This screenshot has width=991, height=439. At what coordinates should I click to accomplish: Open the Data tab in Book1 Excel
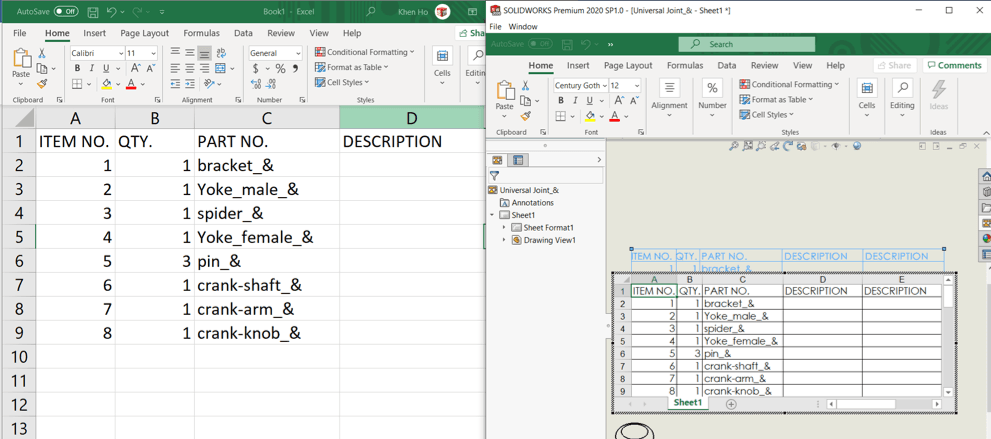click(243, 33)
